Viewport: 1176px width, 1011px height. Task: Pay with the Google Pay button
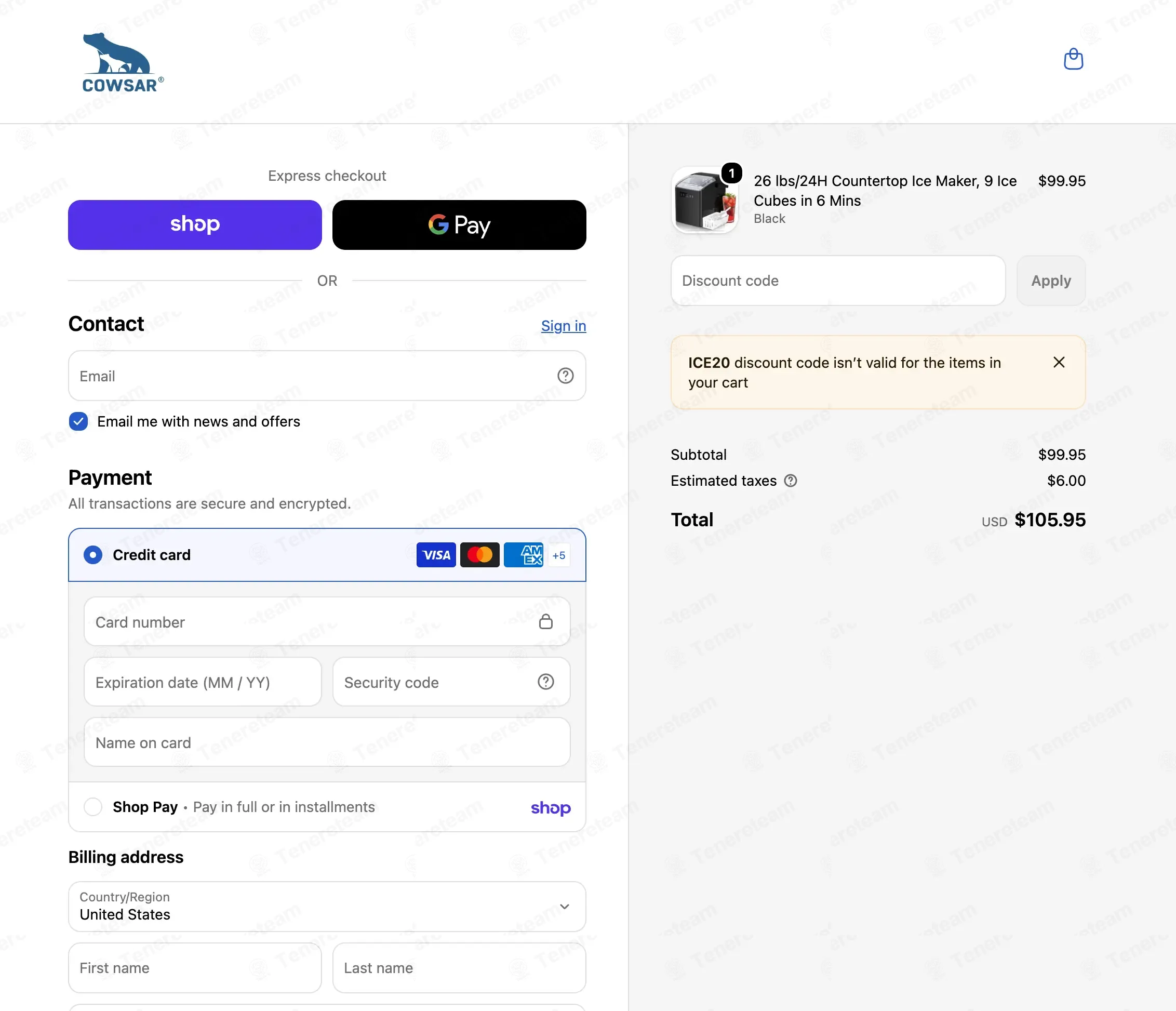pos(459,225)
